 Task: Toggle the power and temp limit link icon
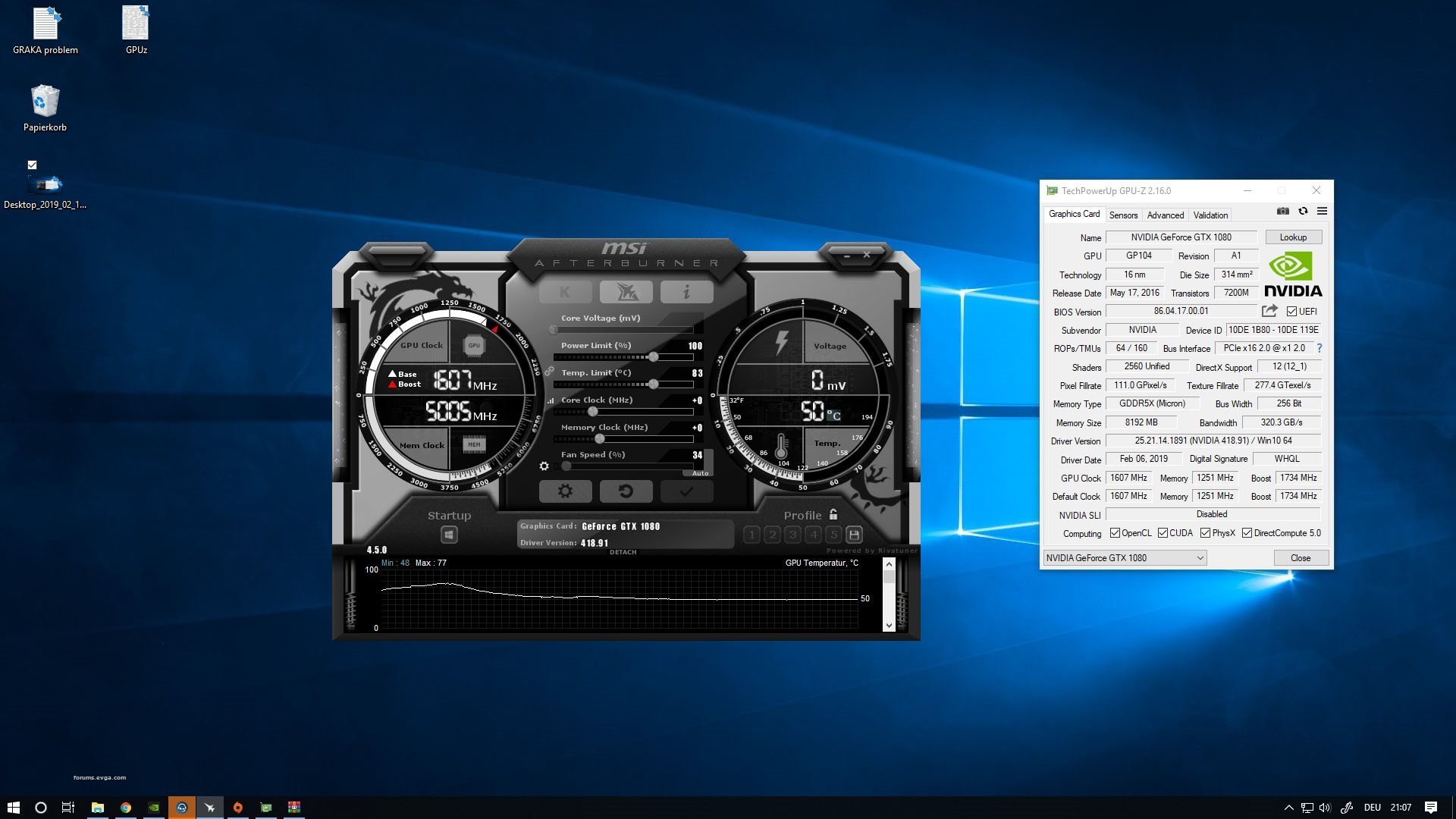click(x=549, y=372)
